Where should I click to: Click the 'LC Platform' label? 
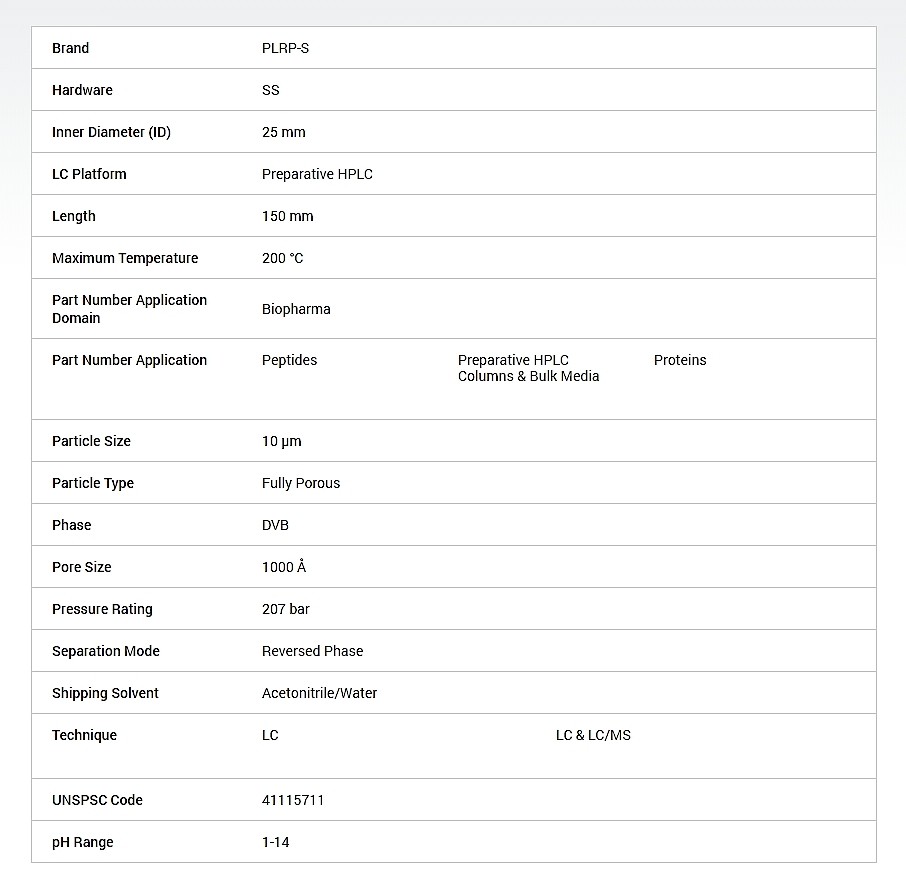coord(89,174)
